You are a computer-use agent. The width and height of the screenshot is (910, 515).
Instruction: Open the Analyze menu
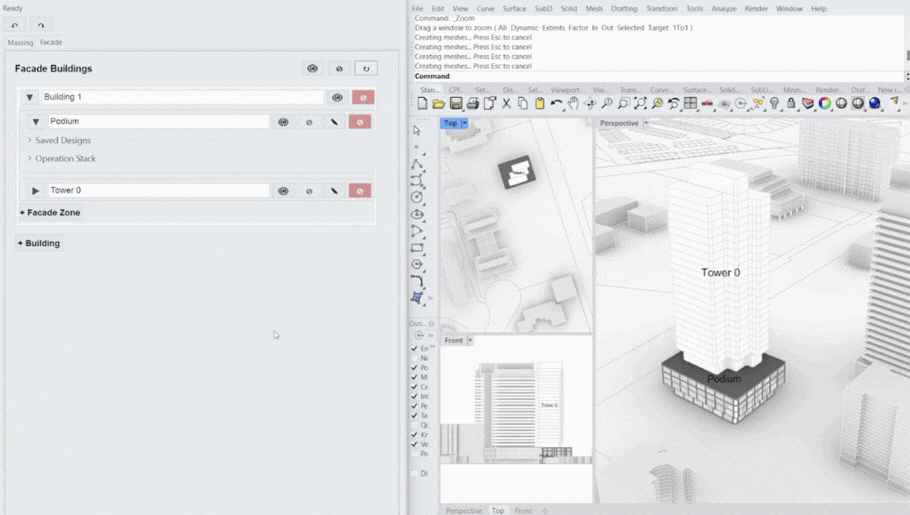(x=724, y=9)
